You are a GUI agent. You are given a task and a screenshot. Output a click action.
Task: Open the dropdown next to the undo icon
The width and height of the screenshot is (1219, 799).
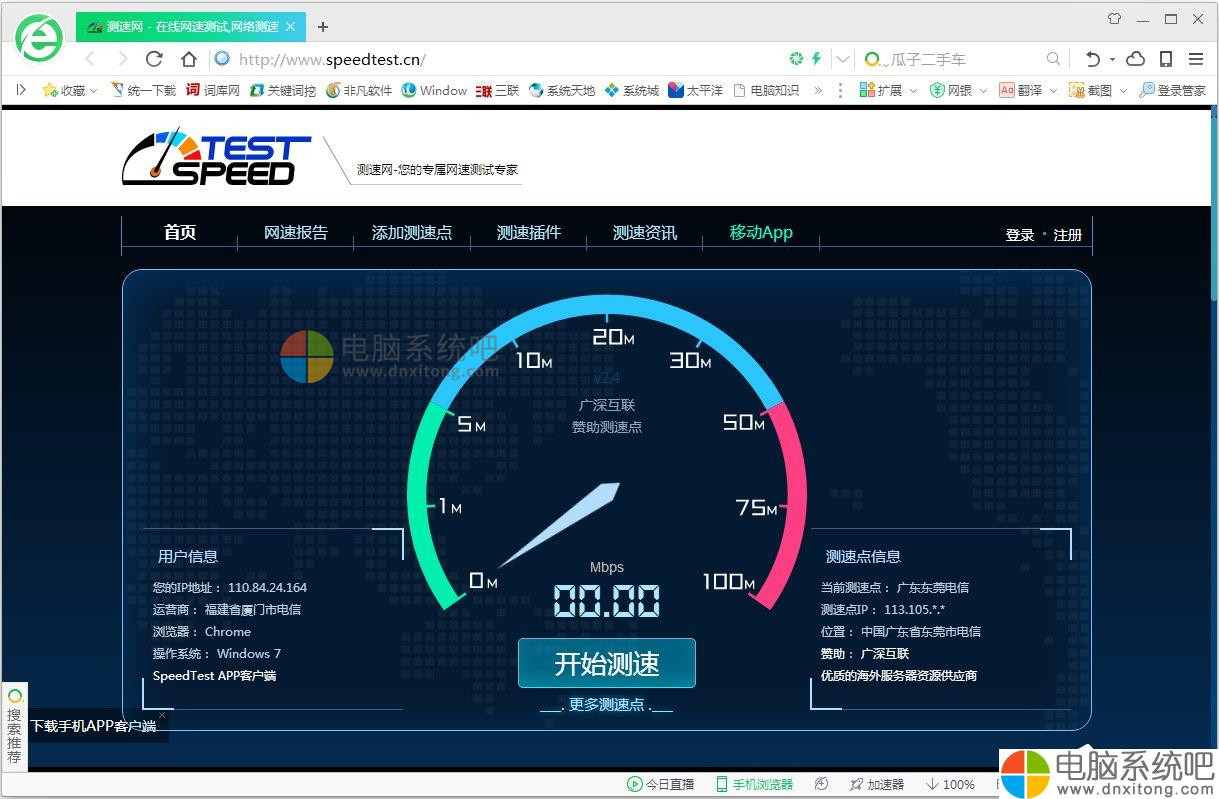click(1111, 60)
